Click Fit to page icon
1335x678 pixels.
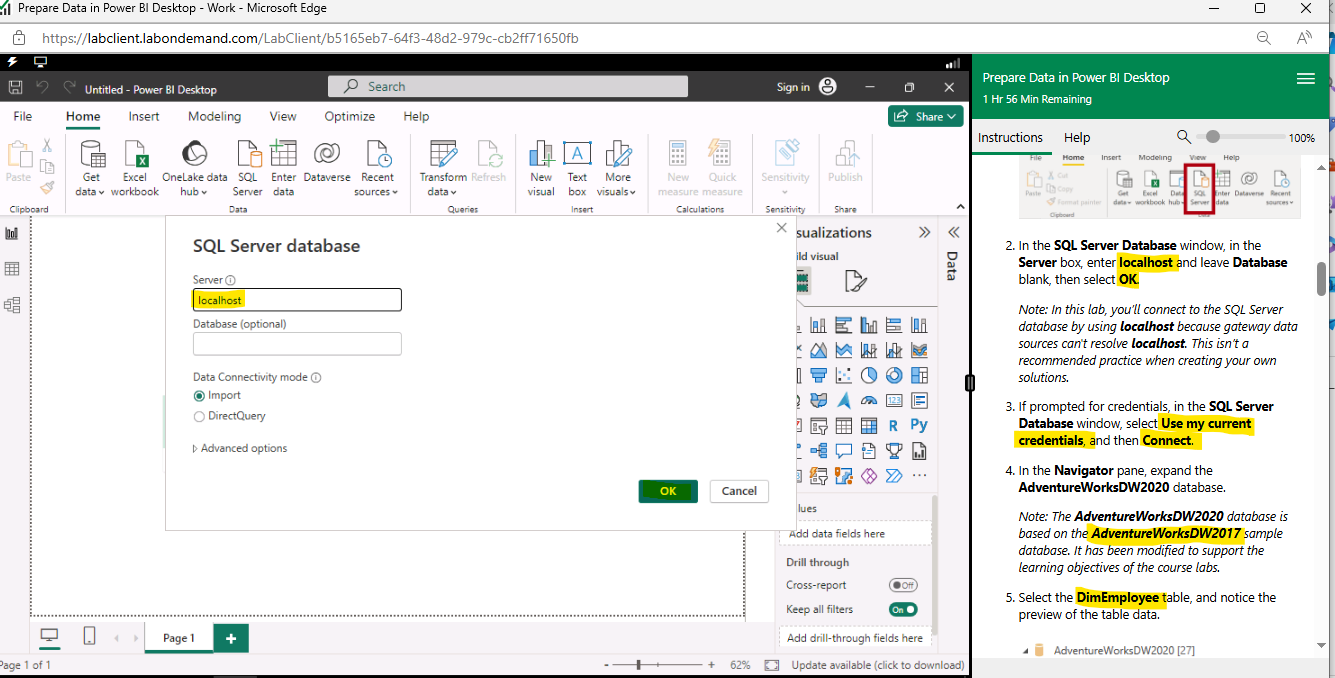coord(771,665)
